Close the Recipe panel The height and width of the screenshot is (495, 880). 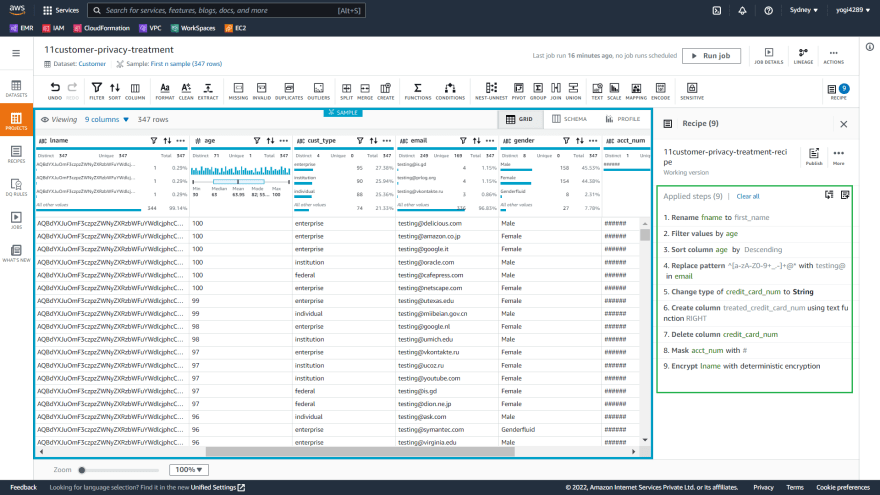point(844,124)
